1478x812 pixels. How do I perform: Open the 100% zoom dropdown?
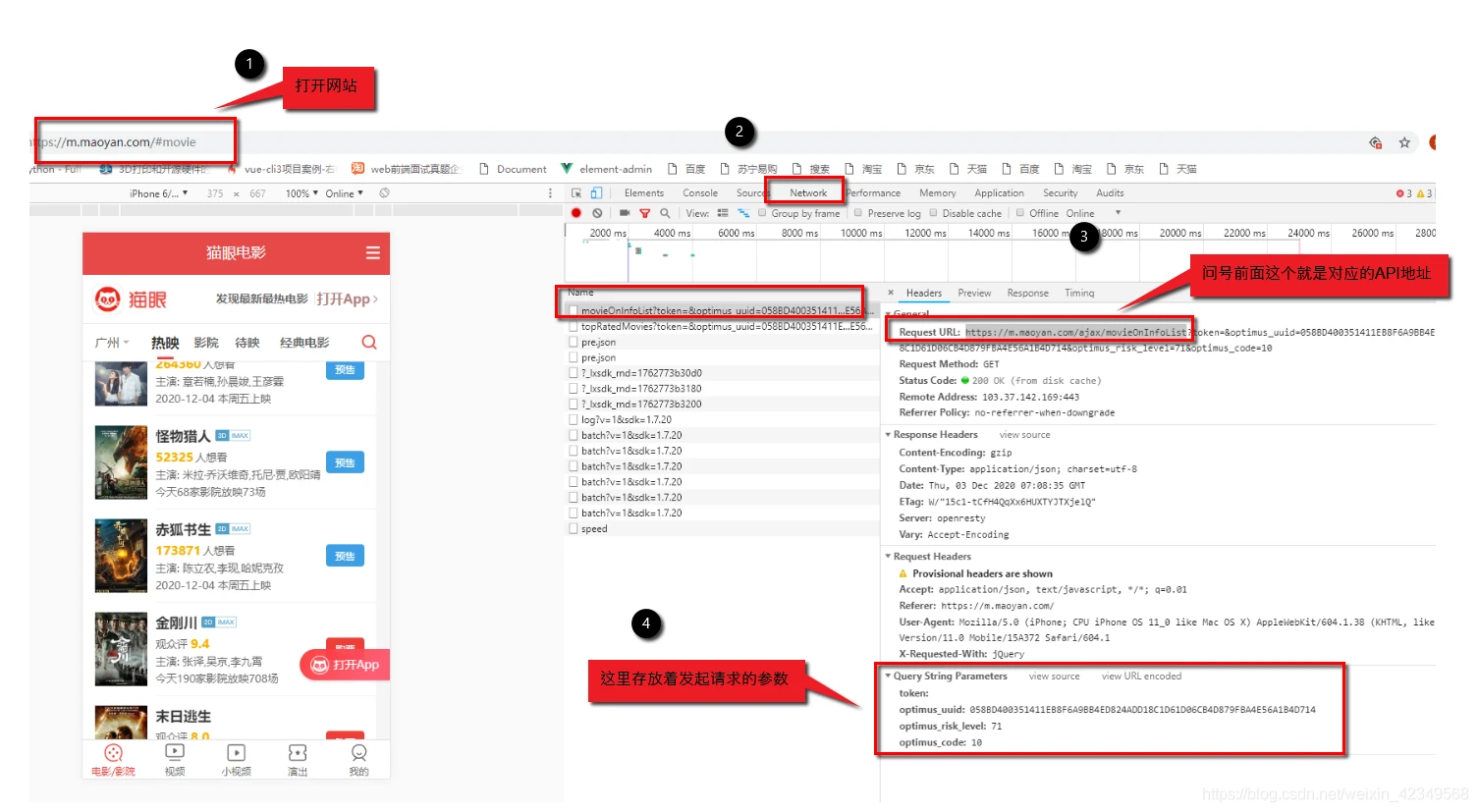click(x=301, y=193)
